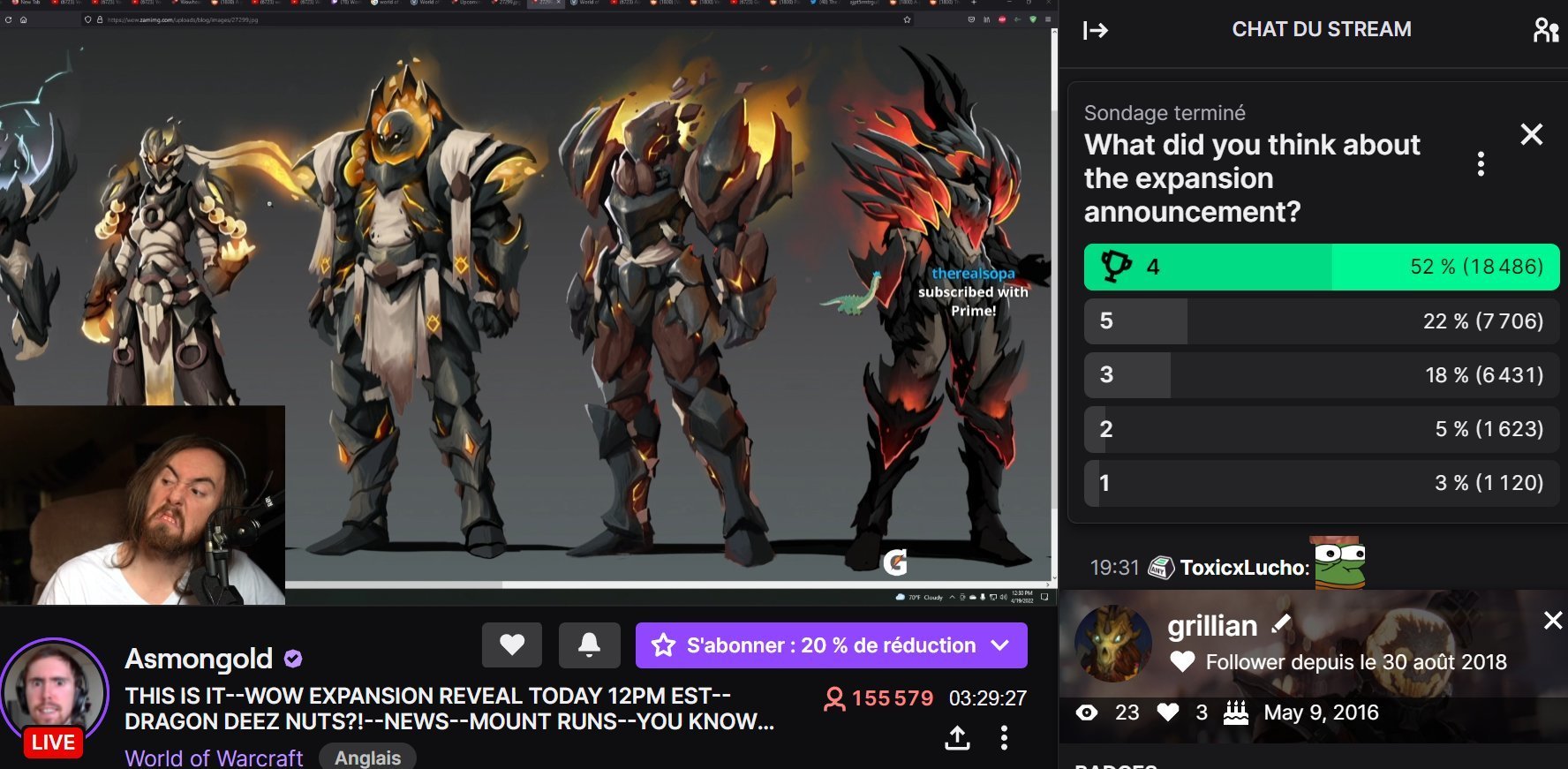Click the eye views icon on user card
1568x769 pixels.
coord(1087,712)
